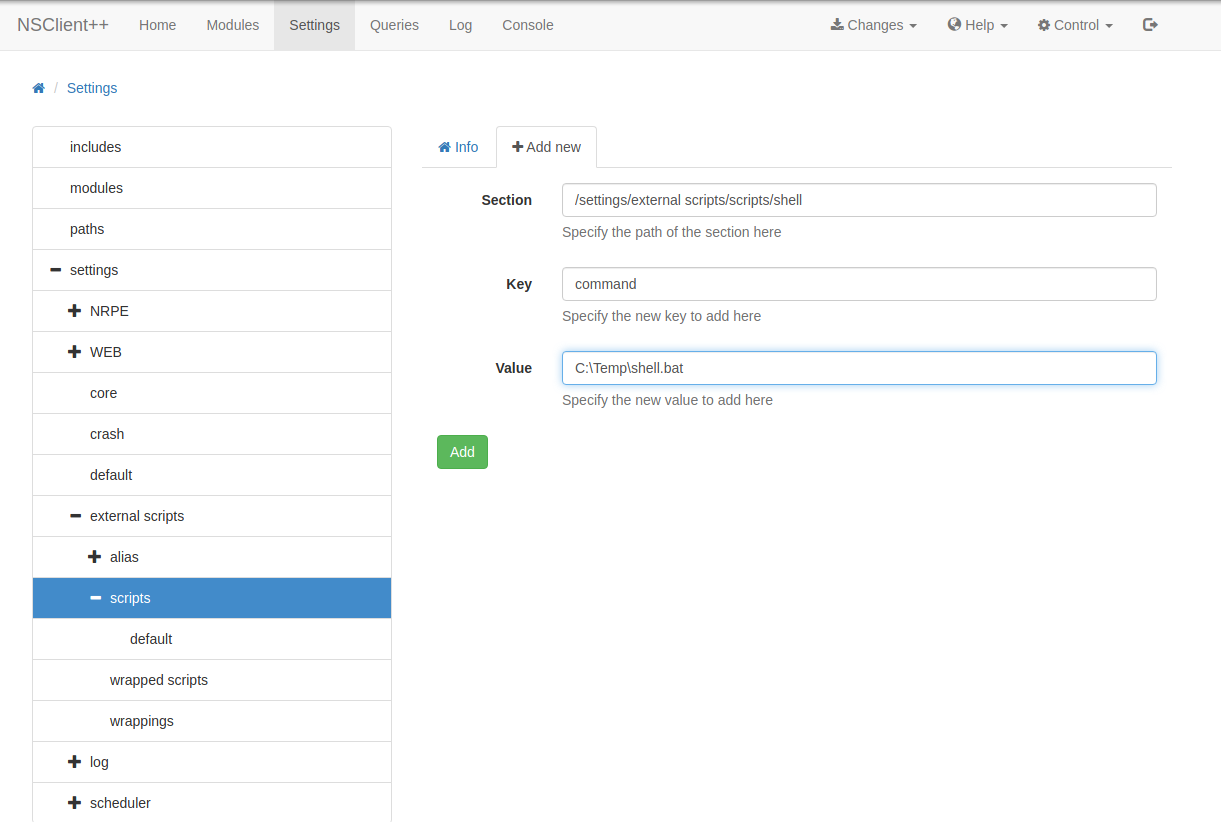Screen dimensions: 1221x822
Task: Expand the log tree node
Action: 74,762
